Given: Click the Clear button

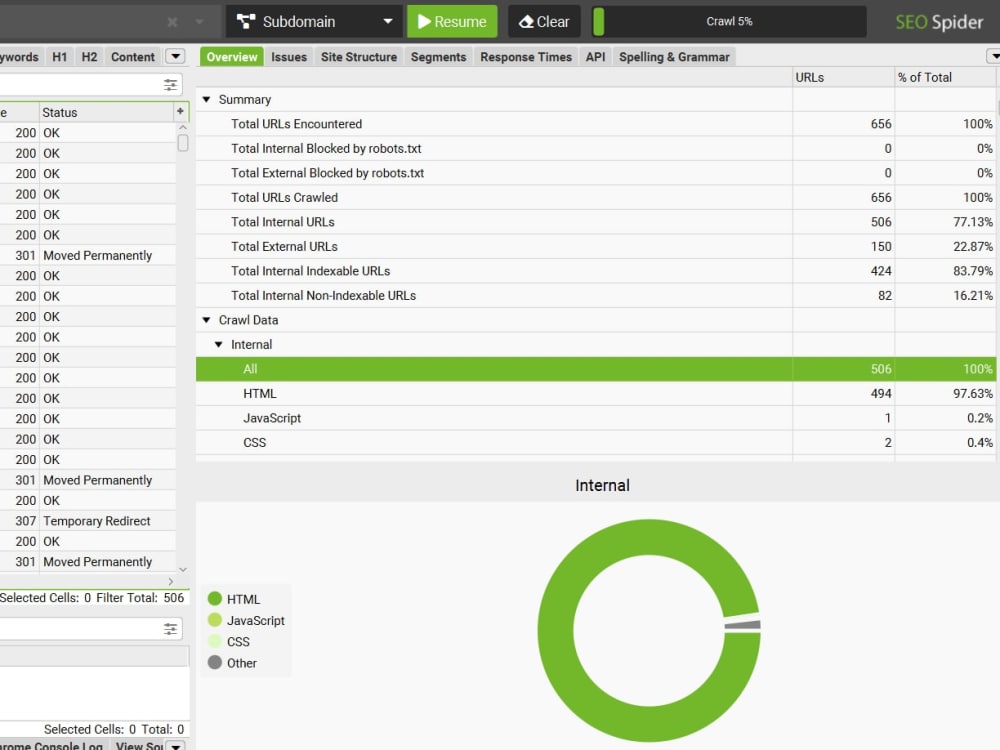Looking at the screenshot, I should (544, 22).
